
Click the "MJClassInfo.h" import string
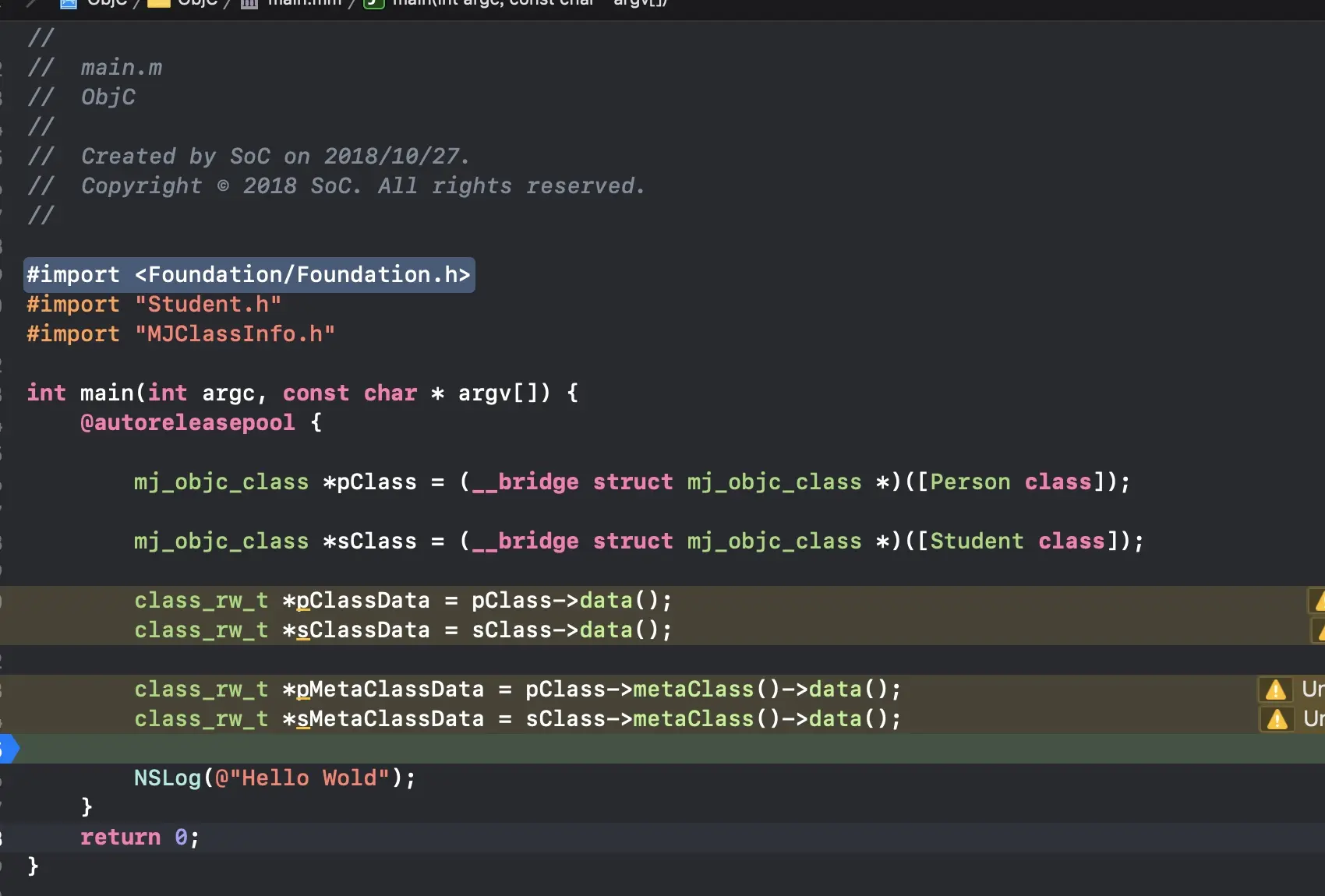coord(235,334)
